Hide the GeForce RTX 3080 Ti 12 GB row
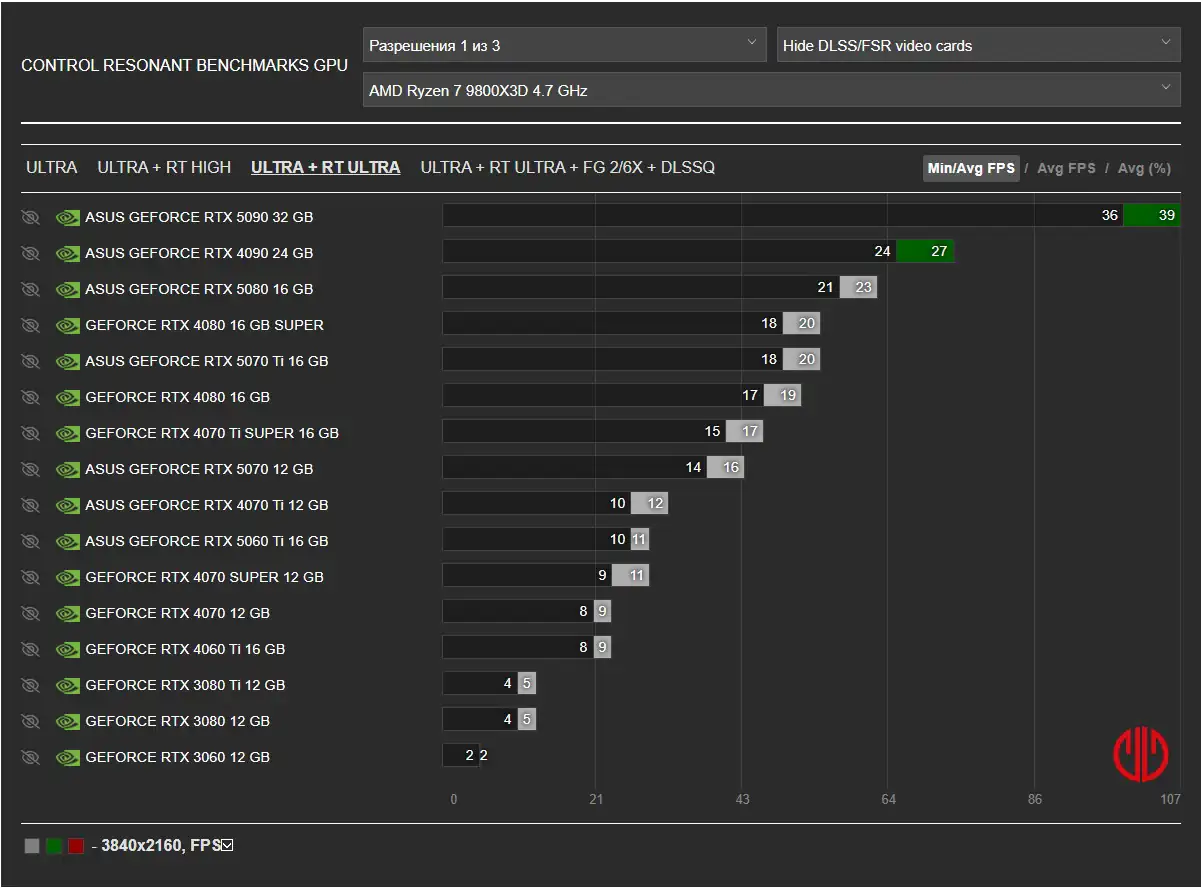 30,685
